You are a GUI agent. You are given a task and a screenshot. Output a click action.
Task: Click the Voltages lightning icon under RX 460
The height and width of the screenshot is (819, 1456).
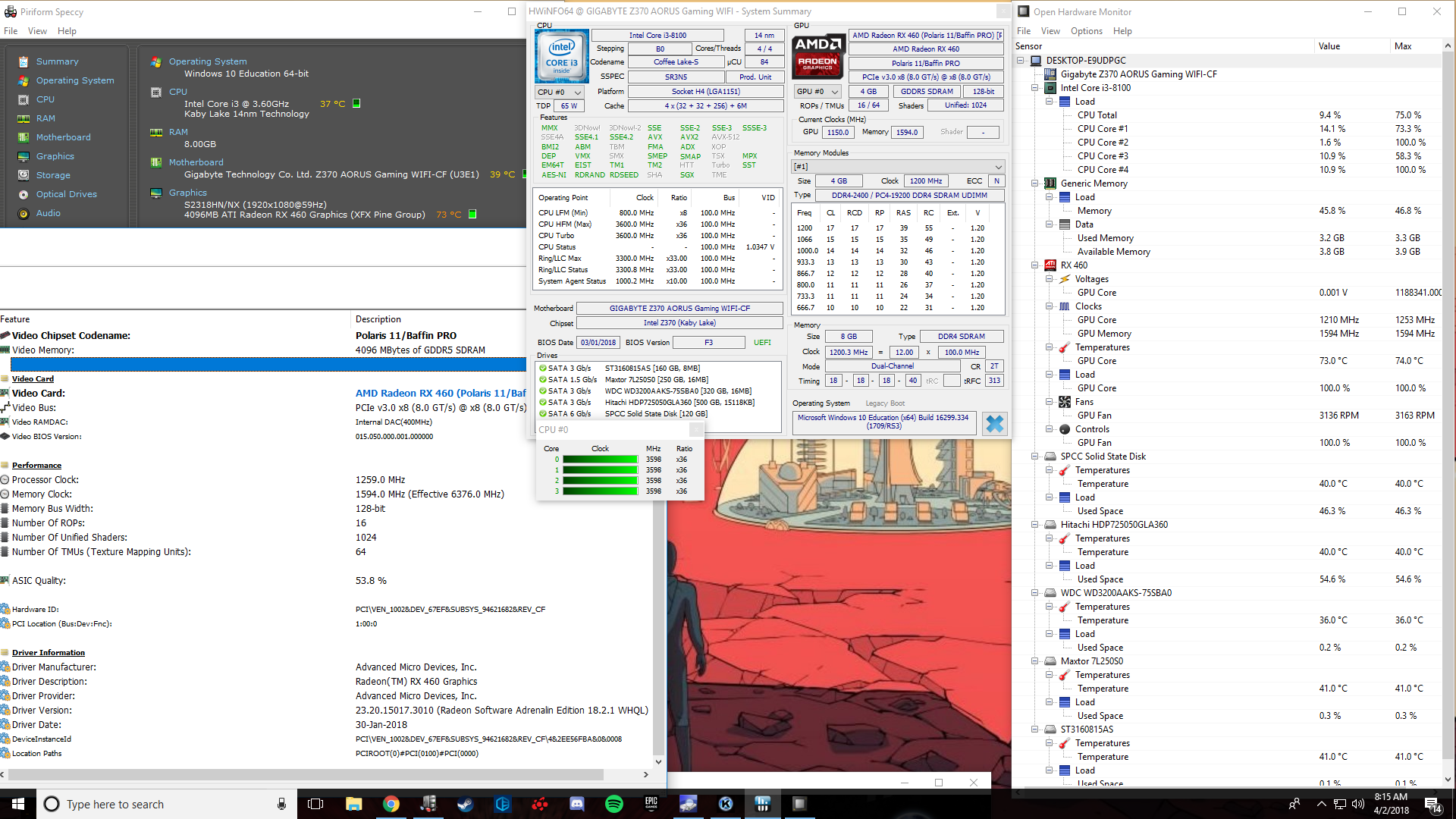1065,279
